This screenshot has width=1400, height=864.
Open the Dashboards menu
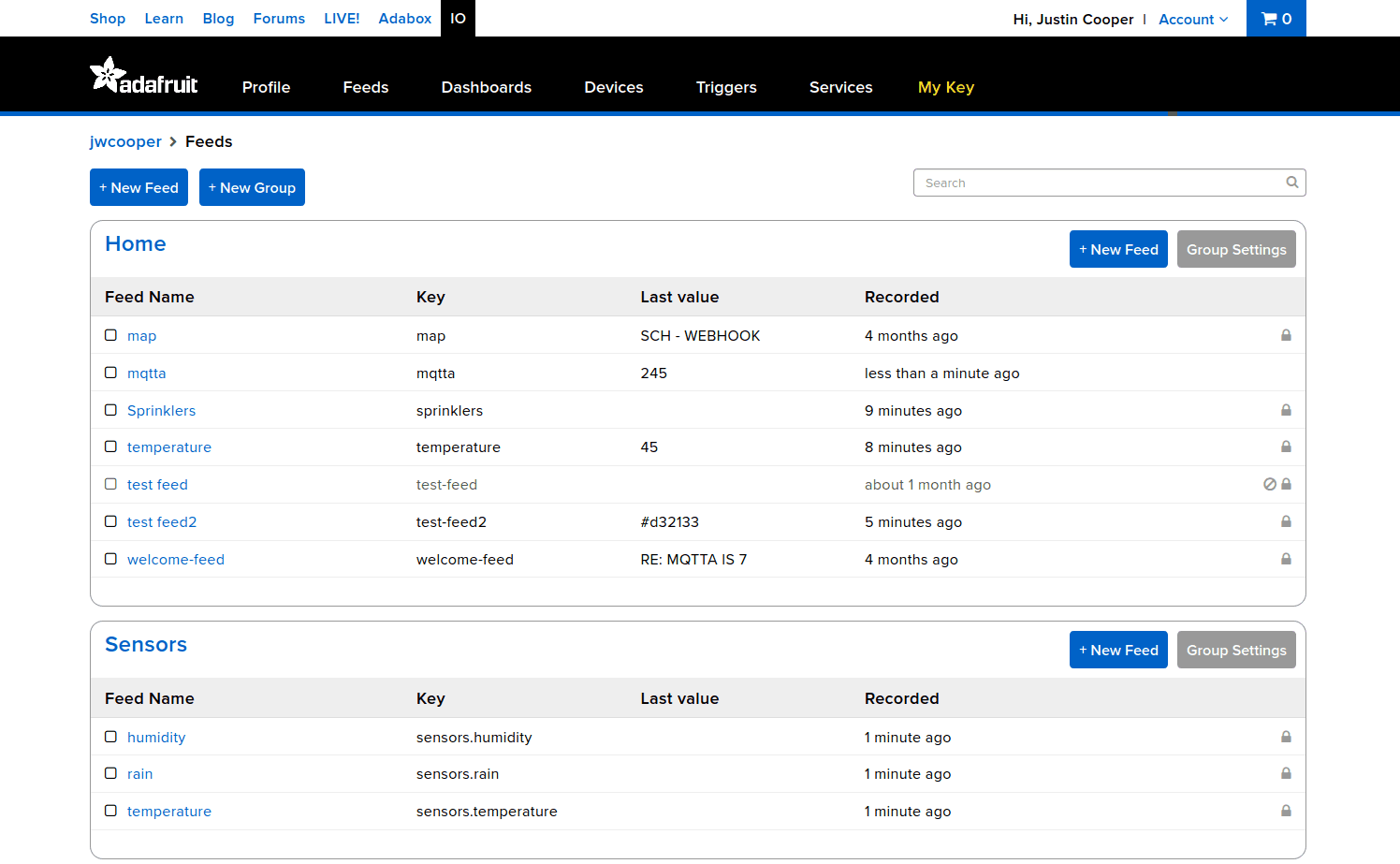[487, 87]
